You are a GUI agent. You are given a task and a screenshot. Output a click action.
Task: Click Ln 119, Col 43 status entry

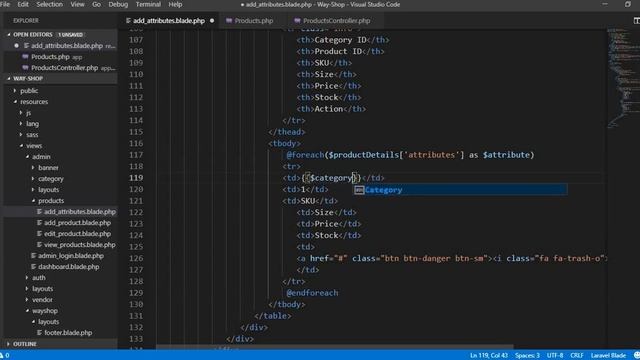point(489,356)
